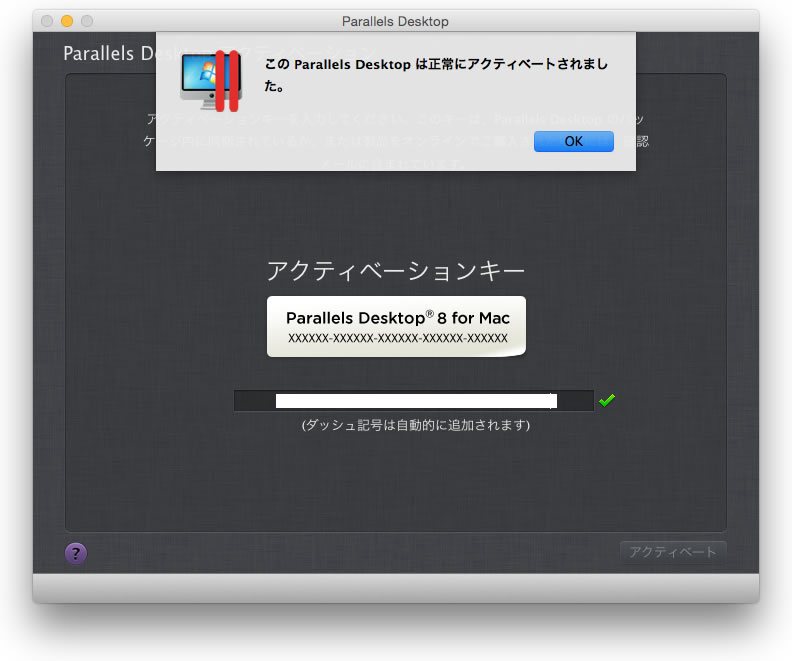Viewport: 792px width, 661px height.
Task: Click the Parallels Desktop icon in dialog
Action: pyautogui.click(x=211, y=81)
